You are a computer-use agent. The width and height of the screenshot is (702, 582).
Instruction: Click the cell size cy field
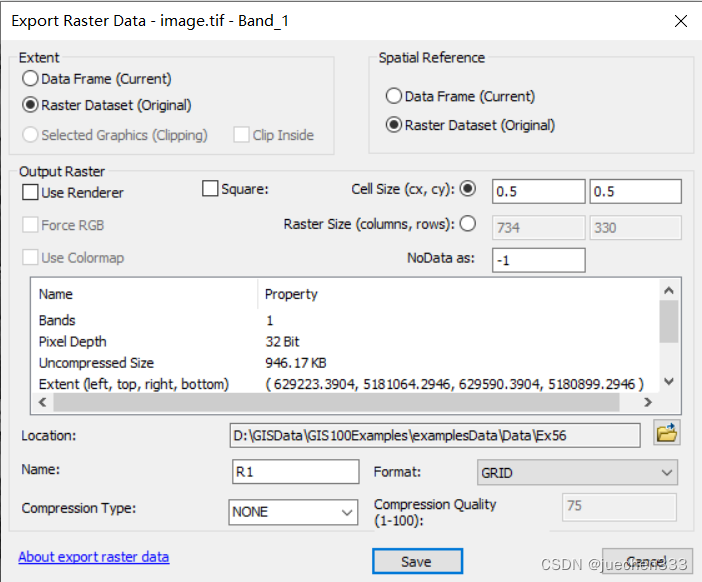click(x=636, y=191)
